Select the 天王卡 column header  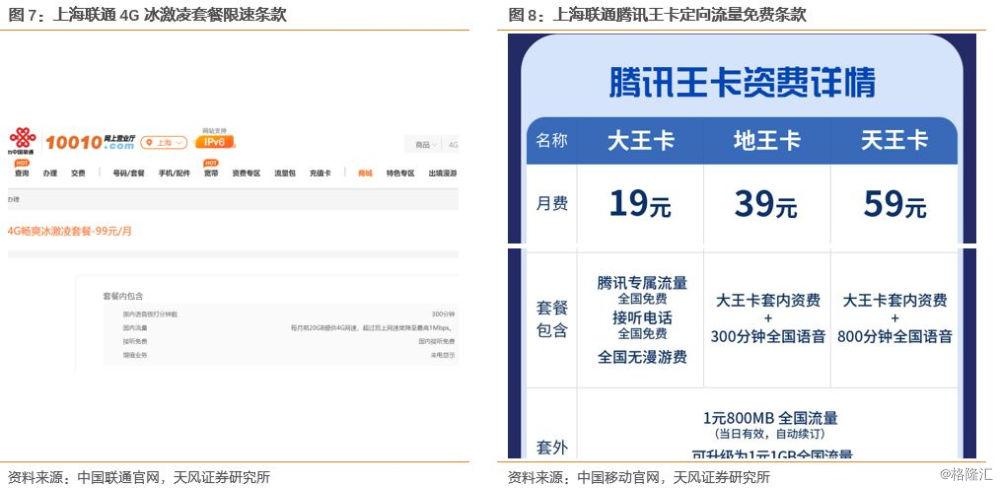point(894,140)
